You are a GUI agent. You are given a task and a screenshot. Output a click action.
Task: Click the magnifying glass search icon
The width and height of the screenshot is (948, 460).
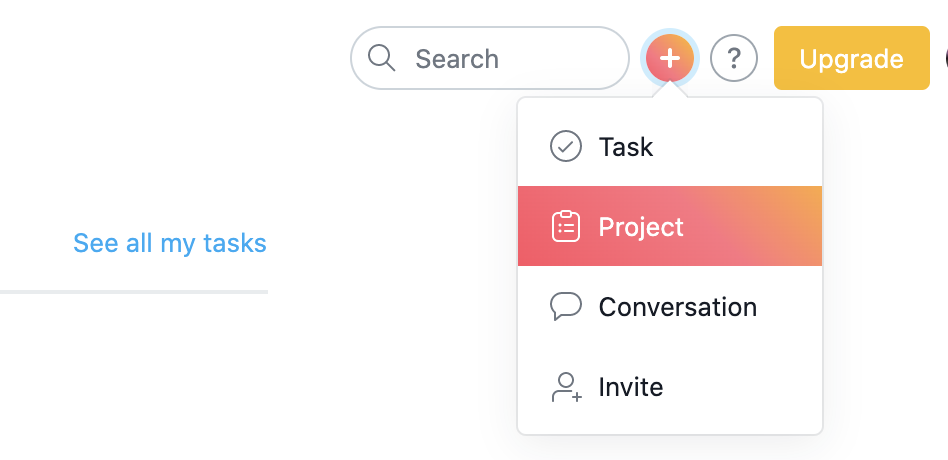[381, 59]
